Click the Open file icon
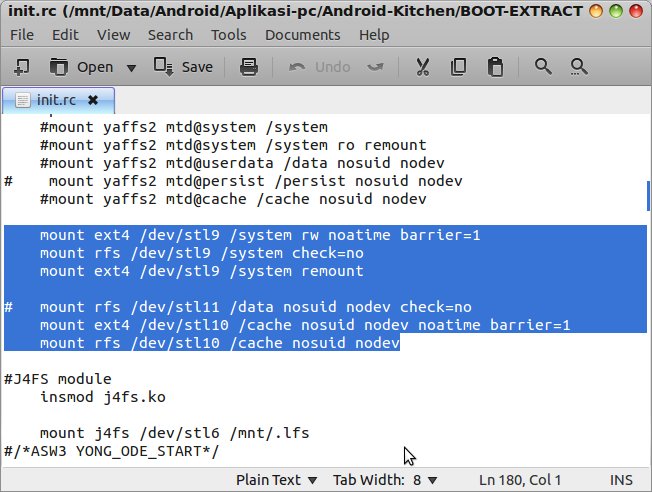652x492 pixels. [84, 67]
